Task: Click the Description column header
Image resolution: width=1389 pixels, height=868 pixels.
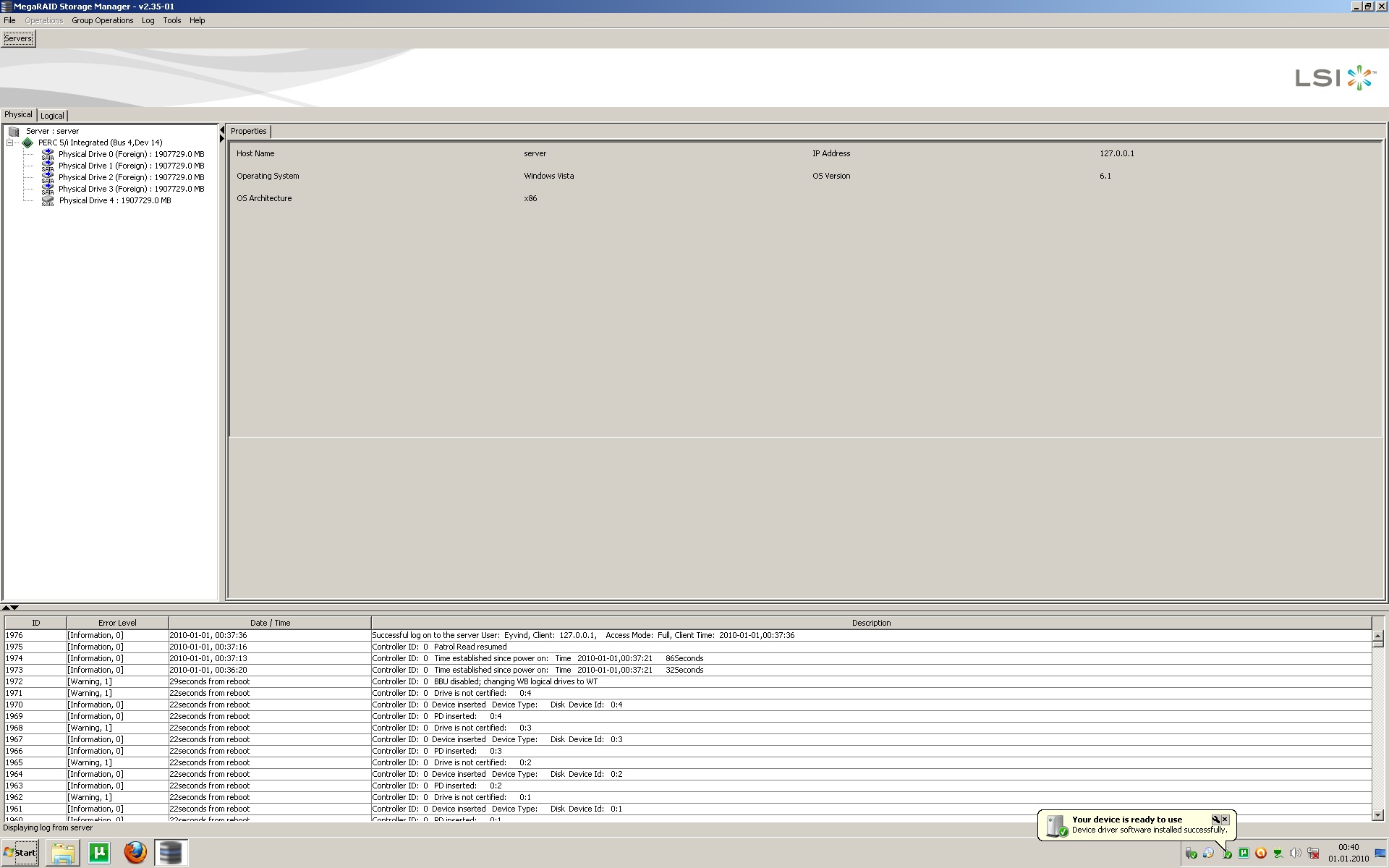Action: tap(871, 623)
